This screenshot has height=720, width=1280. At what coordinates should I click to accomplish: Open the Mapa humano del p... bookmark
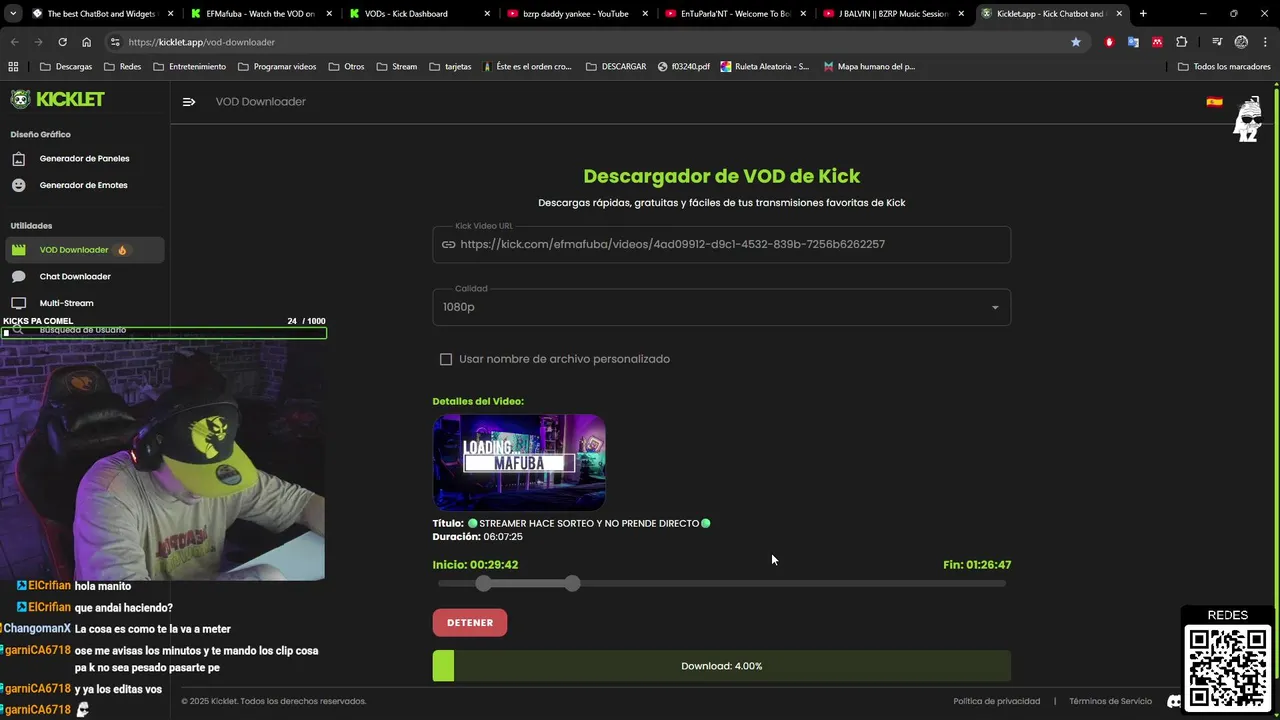pos(869,67)
